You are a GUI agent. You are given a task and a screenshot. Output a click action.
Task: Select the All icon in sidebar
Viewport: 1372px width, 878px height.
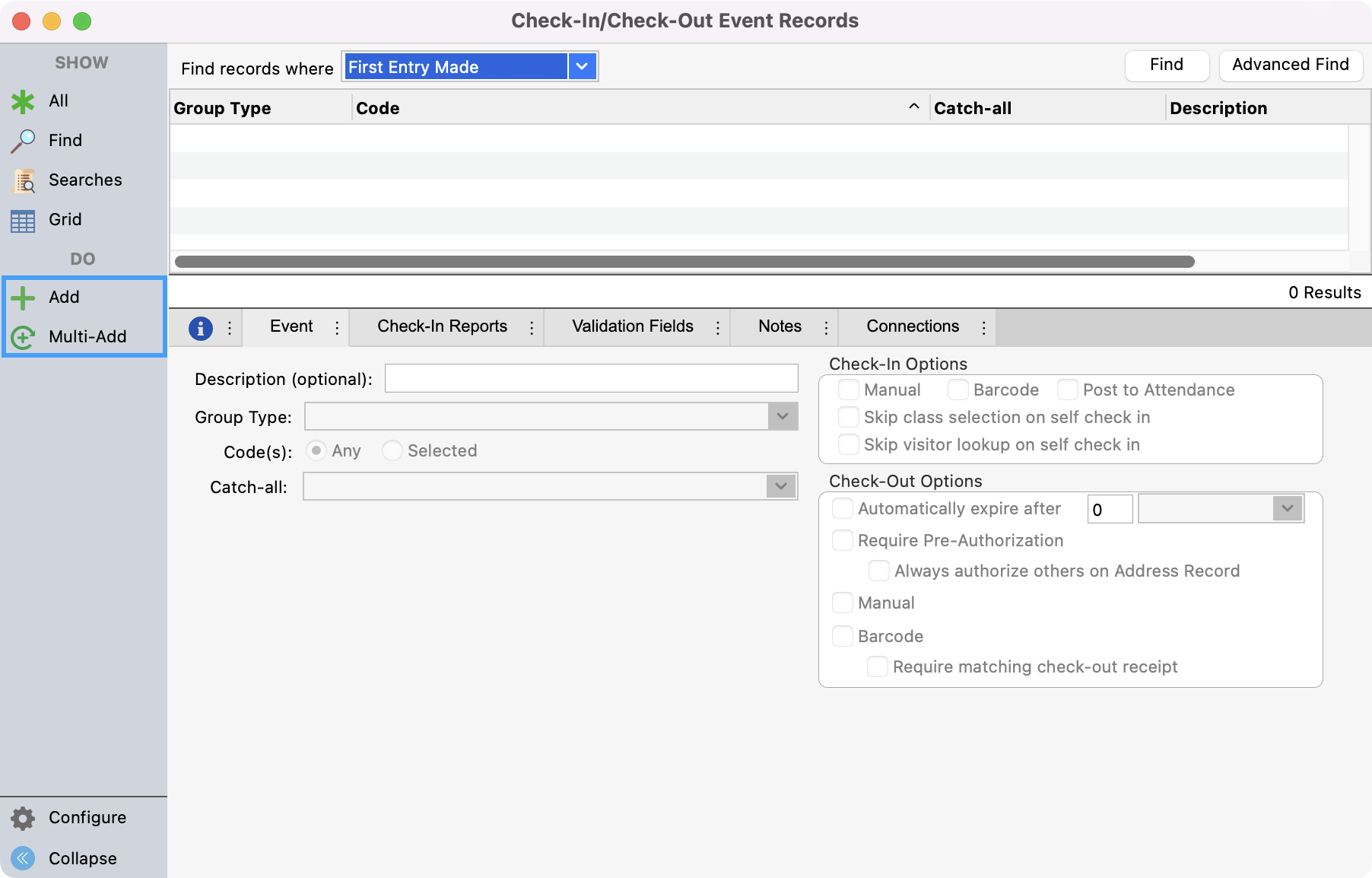23,100
